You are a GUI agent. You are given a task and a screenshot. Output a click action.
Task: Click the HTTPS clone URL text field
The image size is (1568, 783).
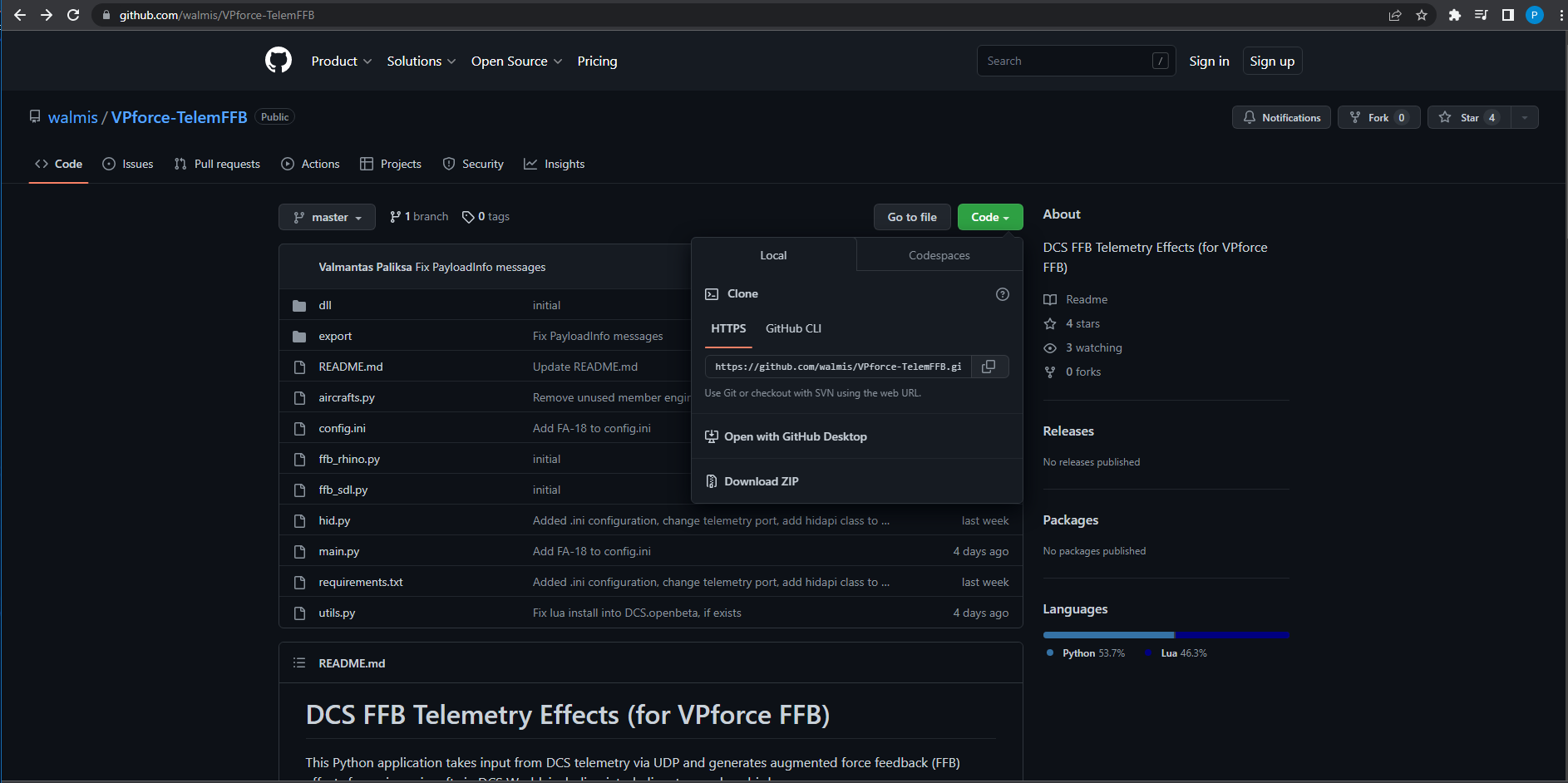point(838,367)
